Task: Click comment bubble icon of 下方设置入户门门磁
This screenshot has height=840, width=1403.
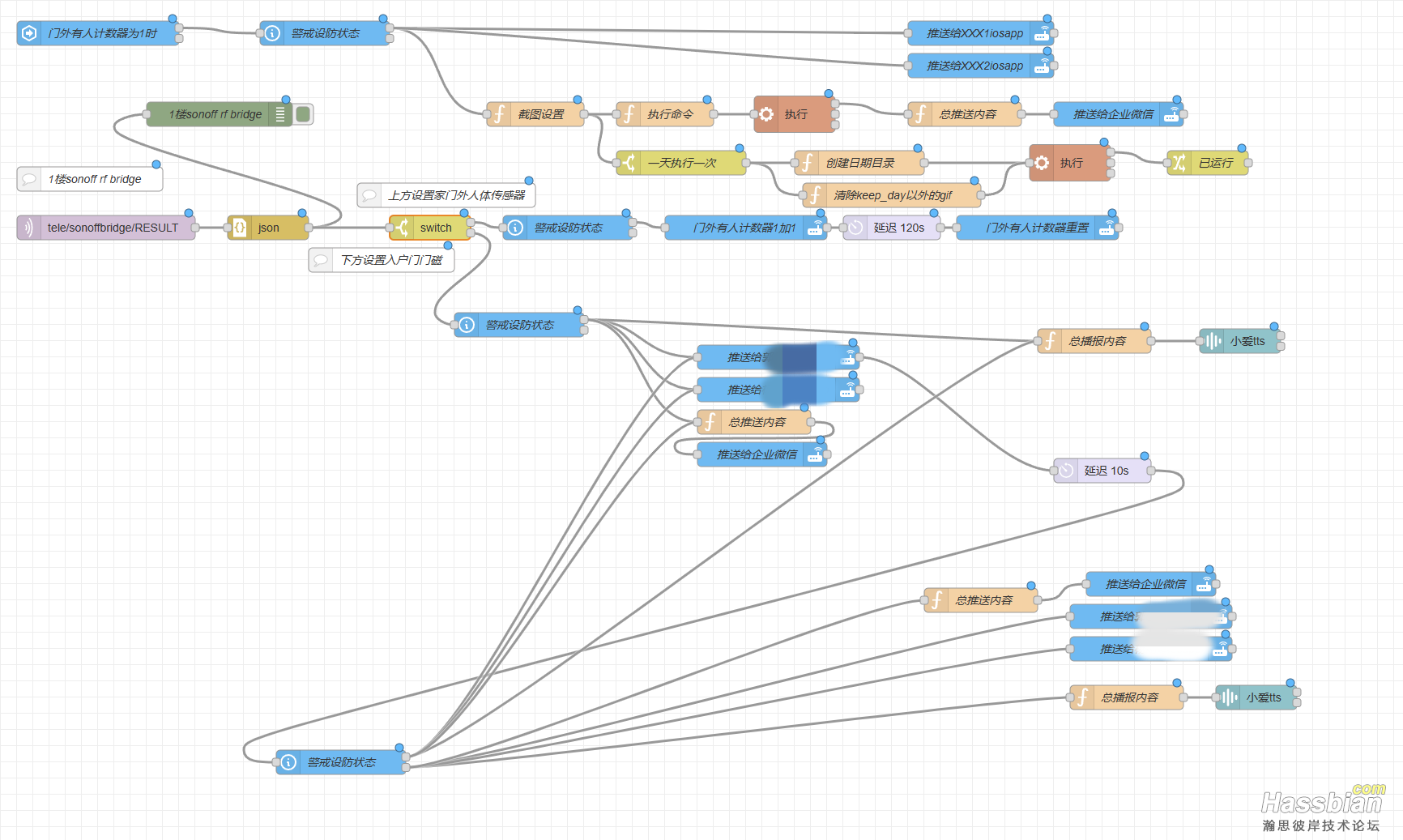Action: 321,260
